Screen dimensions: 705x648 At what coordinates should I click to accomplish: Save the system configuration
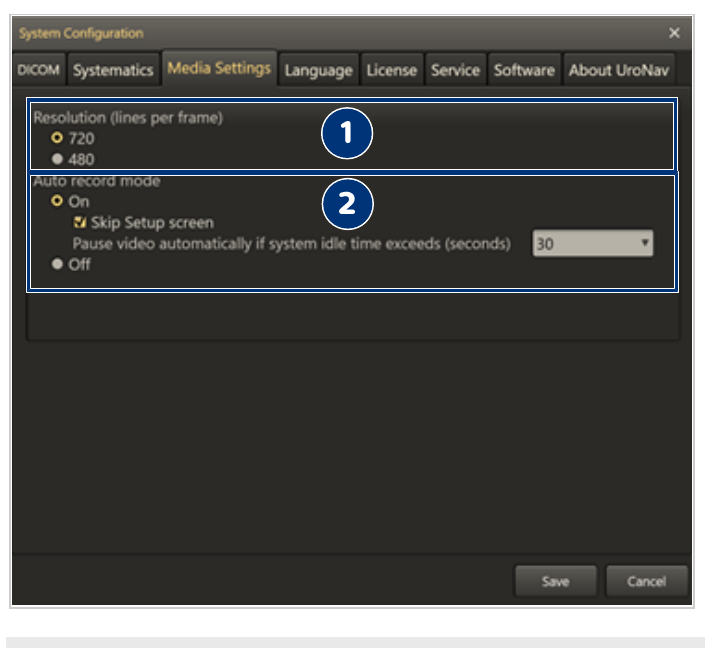(x=556, y=581)
